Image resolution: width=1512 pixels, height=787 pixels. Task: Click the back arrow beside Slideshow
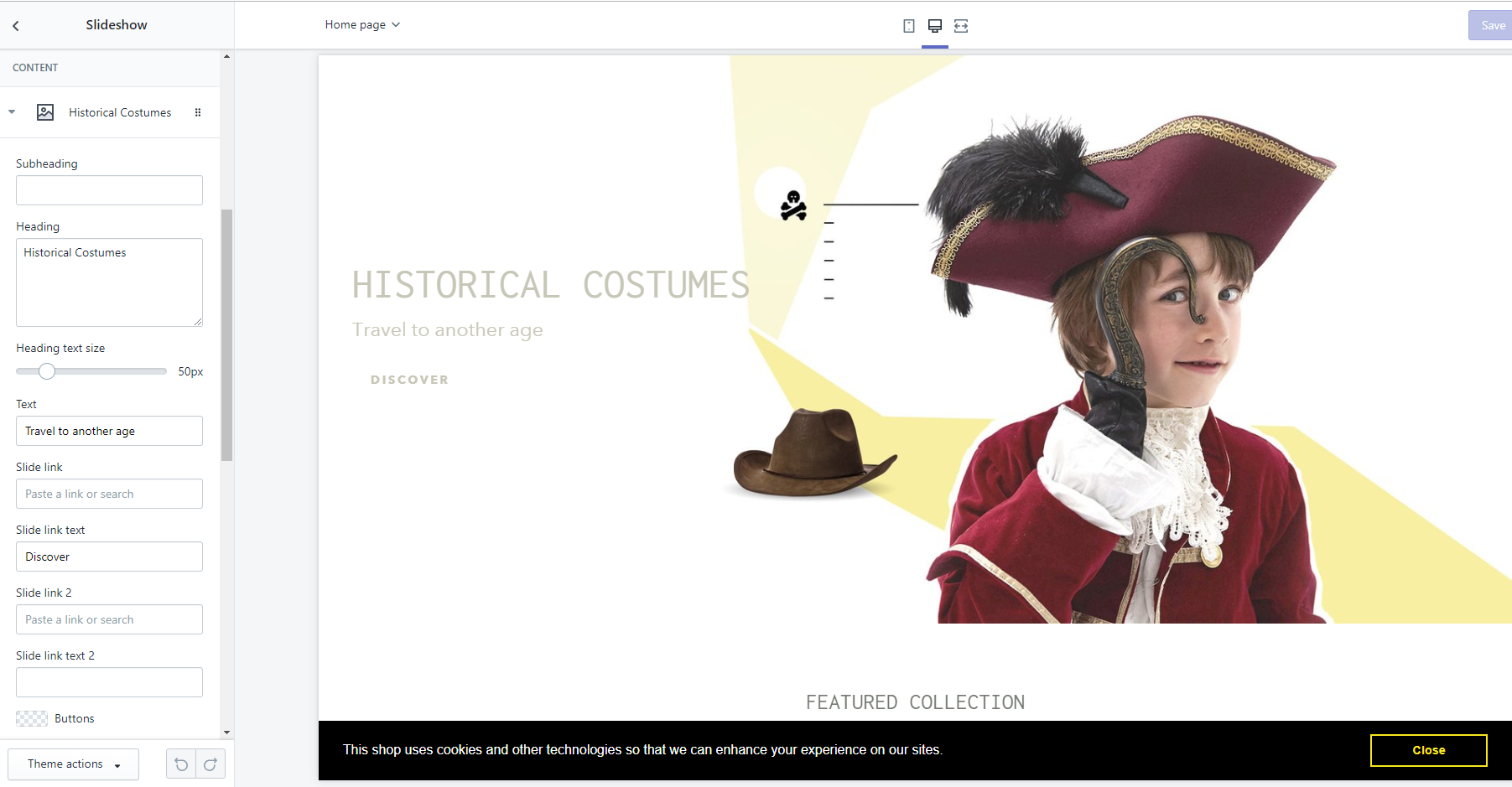[16, 26]
